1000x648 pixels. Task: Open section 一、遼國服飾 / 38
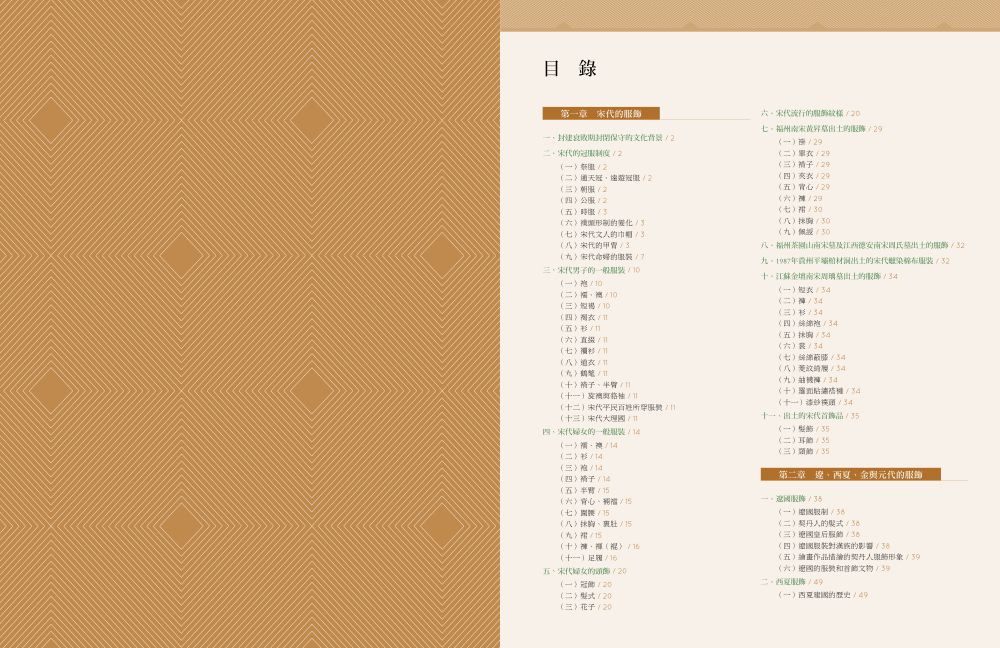coord(791,499)
